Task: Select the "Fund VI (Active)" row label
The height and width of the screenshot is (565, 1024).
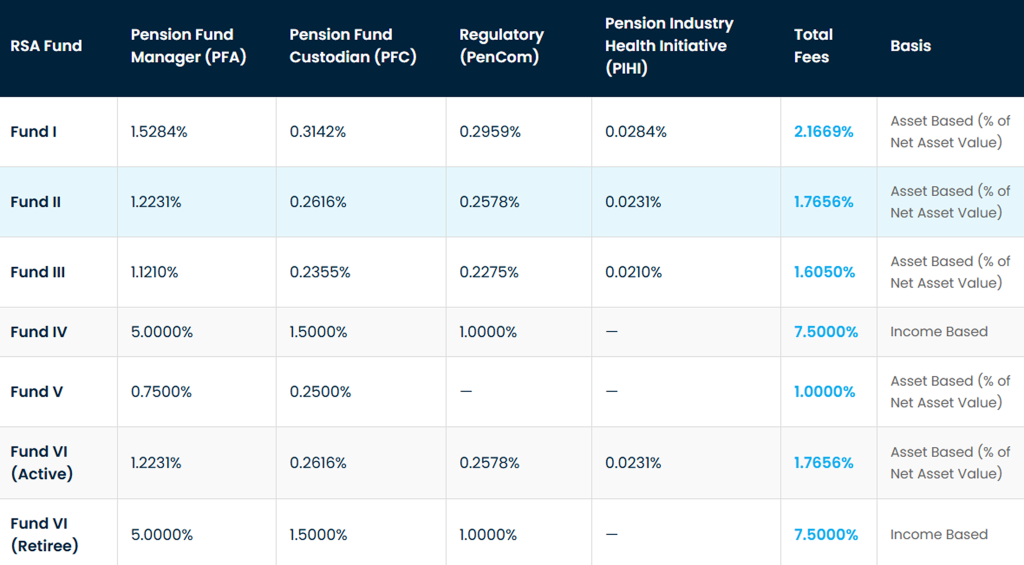Action: pyautogui.click(x=42, y=463)
